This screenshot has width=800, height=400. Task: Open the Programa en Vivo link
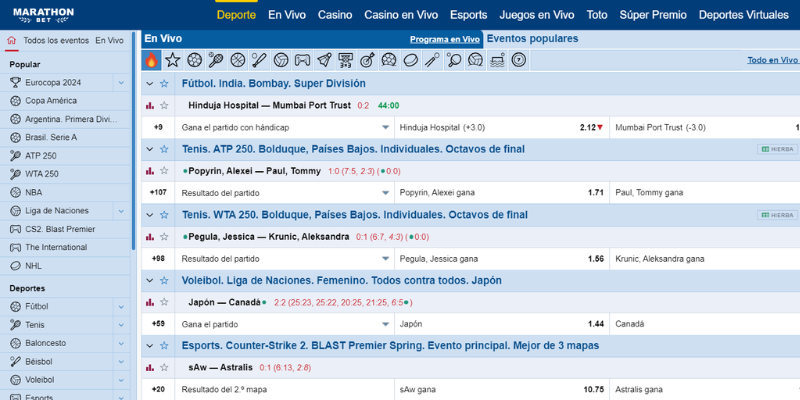[x=445, y=39]
